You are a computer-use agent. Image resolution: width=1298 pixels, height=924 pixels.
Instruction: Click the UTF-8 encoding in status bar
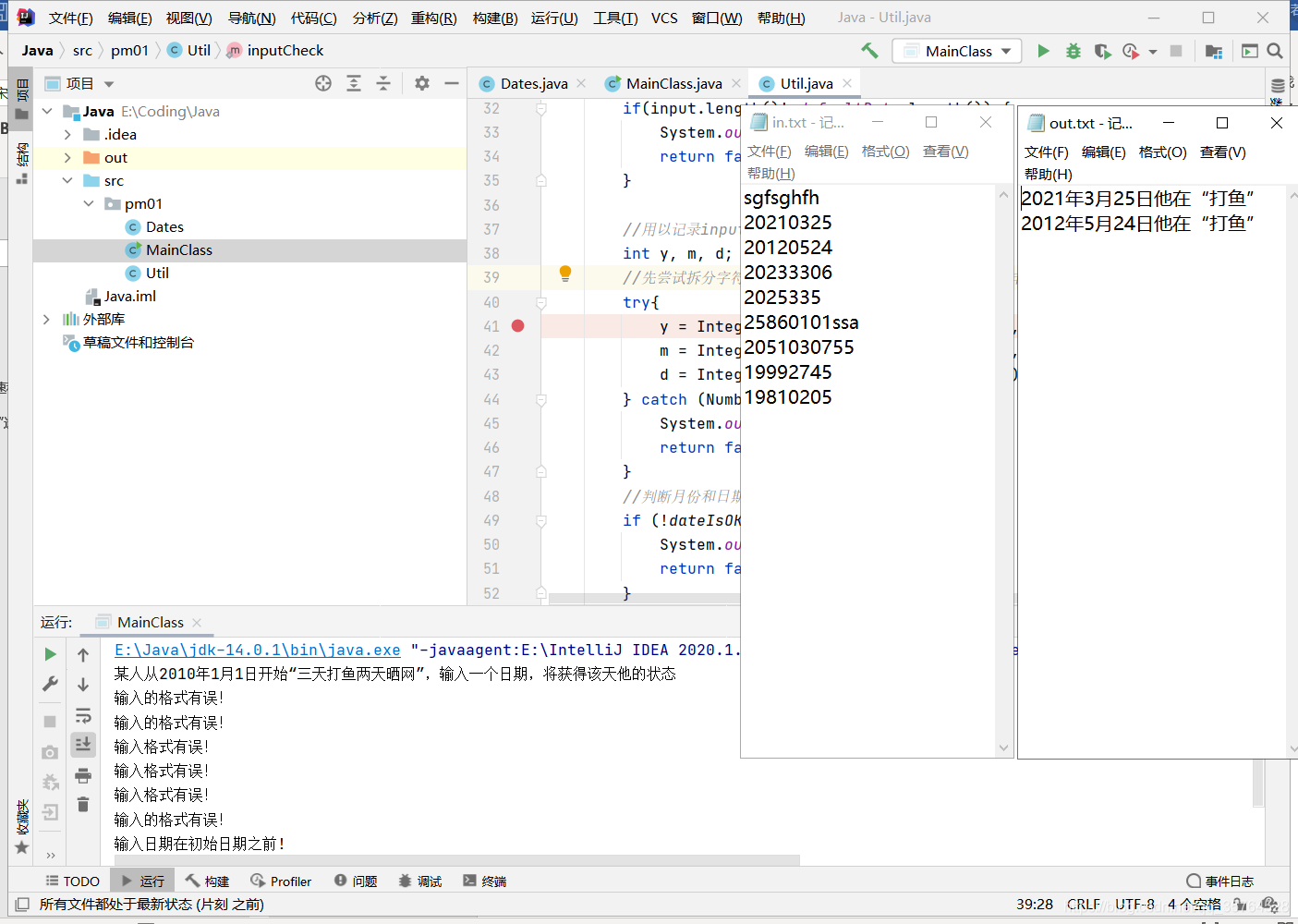pos(1134,905)
